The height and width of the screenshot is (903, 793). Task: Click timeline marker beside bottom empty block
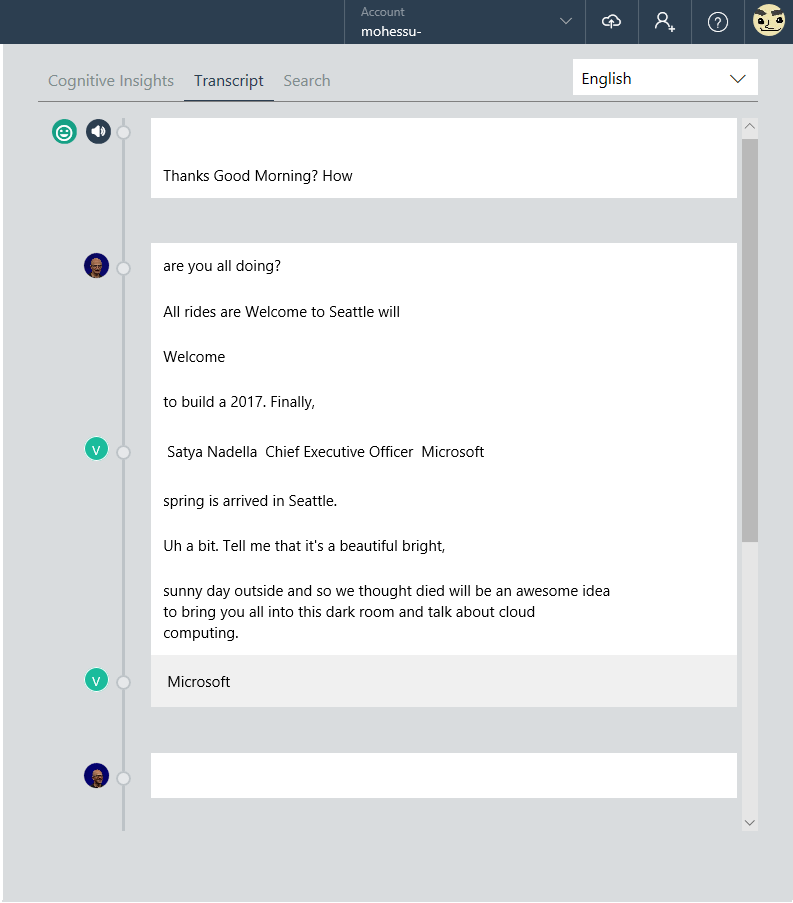click(x=123, y=779)
